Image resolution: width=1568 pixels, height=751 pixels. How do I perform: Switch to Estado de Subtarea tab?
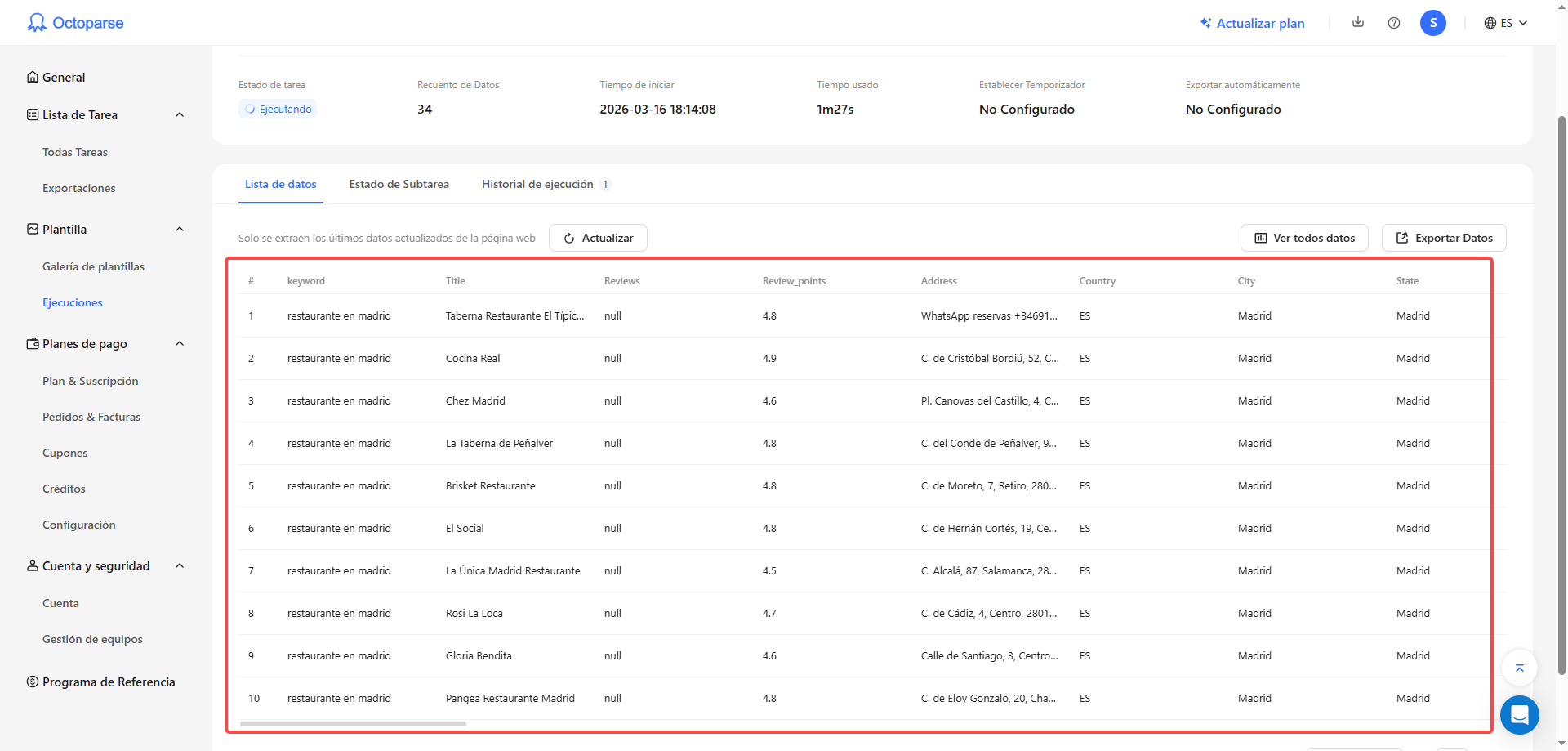click(x=399, y=185)
